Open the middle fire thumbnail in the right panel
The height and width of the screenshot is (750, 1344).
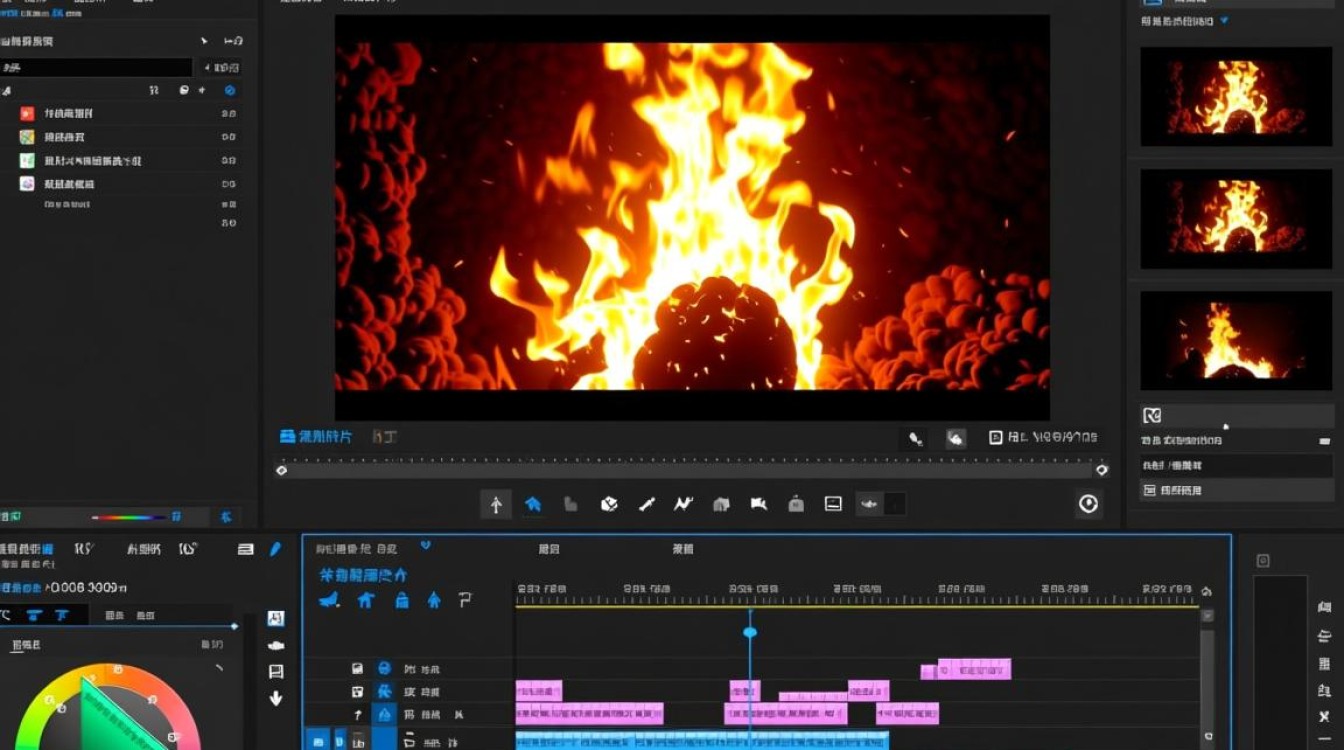(1236, 219)
